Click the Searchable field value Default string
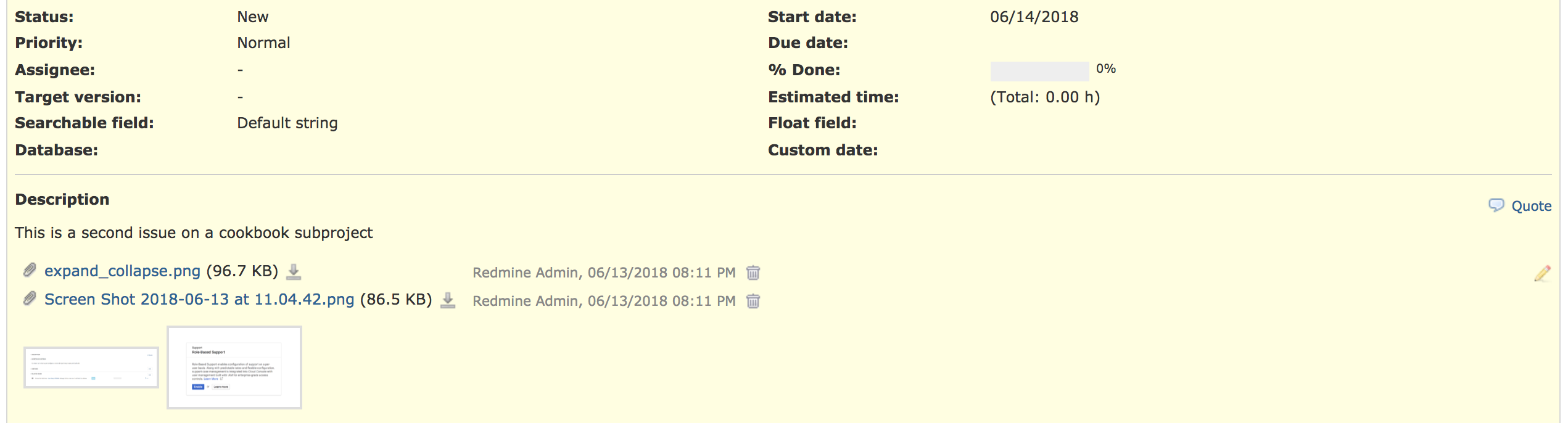Viewport: 1568px width, 423px height. (287, 123)
